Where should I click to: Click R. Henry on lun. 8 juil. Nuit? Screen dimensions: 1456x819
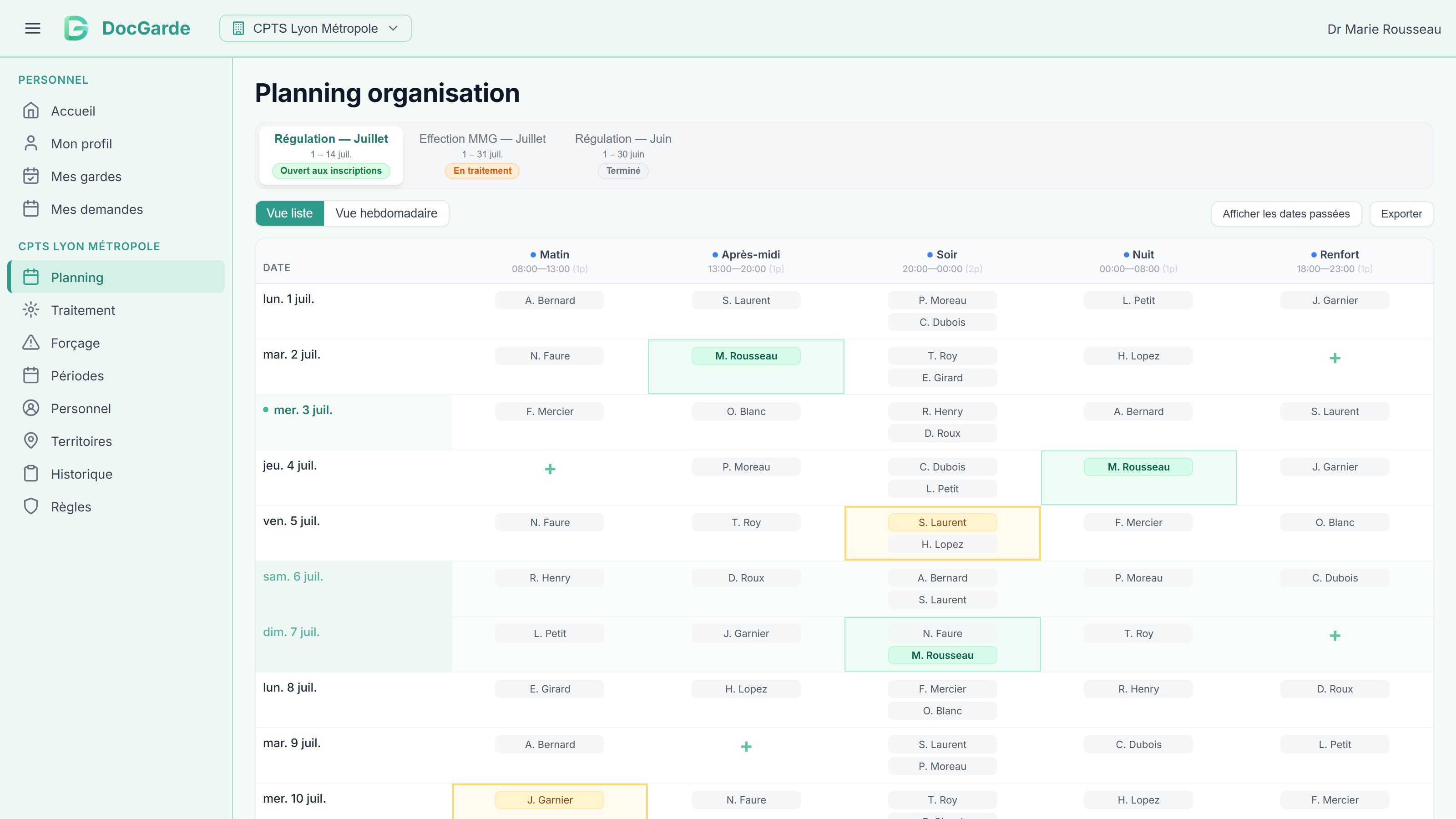pyautogui.click(x=1138, y=689)
